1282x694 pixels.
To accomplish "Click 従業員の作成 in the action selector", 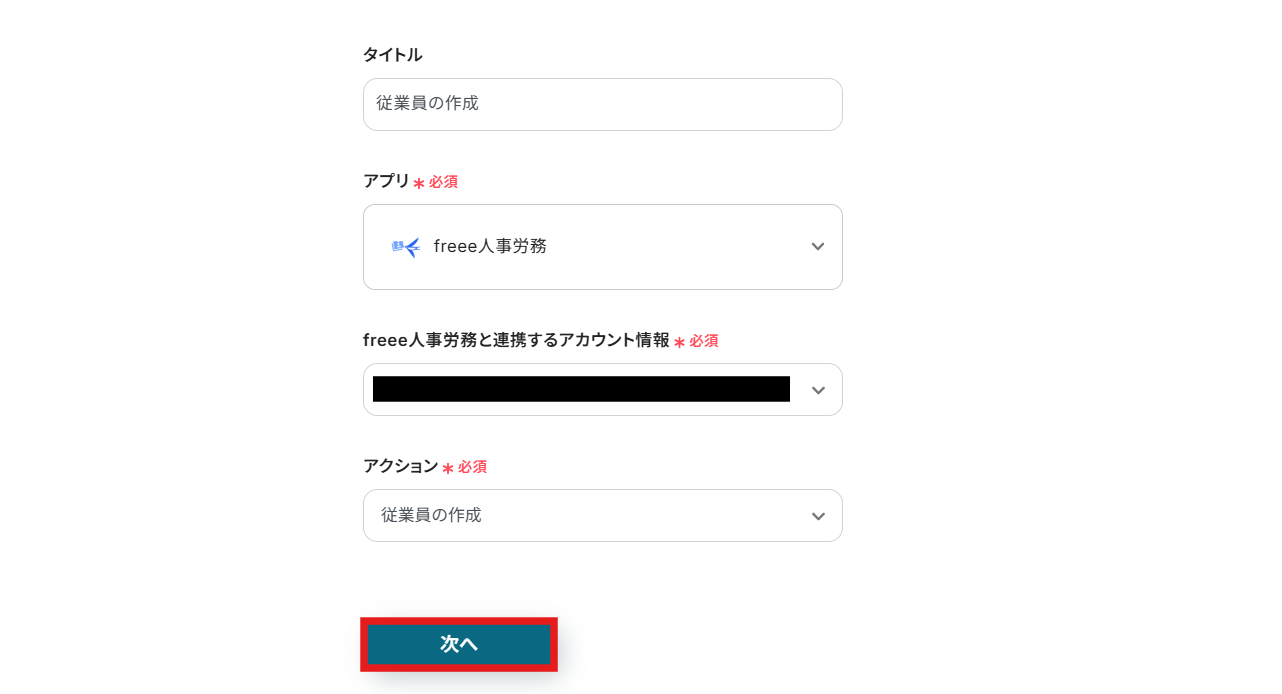I will (x=431, y=515).
